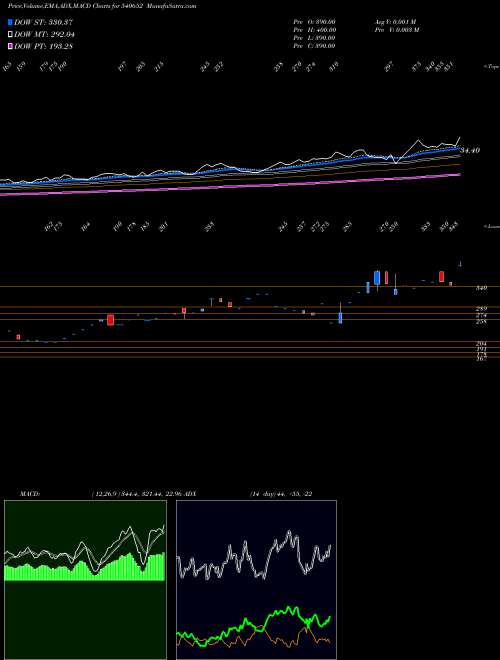This screenshot has height=660, width=500.
Task: Open the green MACD histogram panel
Action: coord(85,580)
